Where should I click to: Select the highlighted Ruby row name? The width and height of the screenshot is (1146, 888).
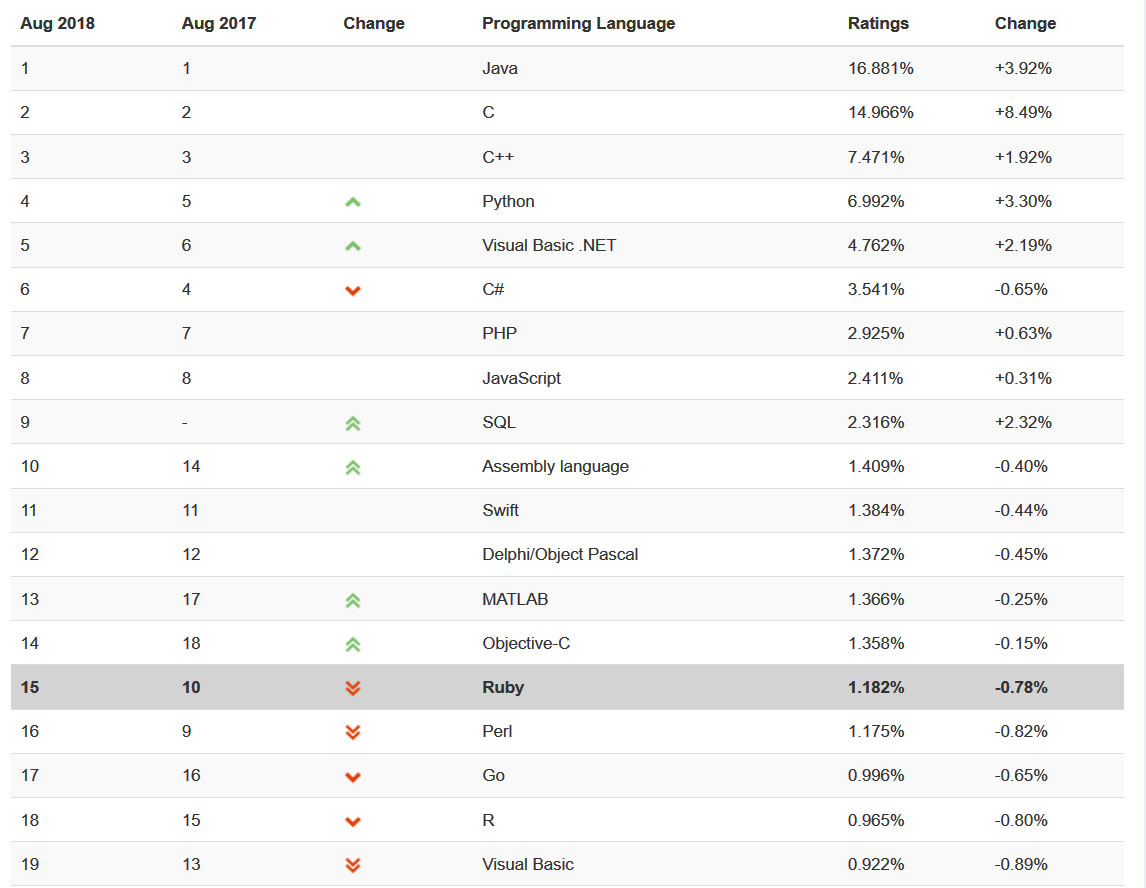(502, 687)
